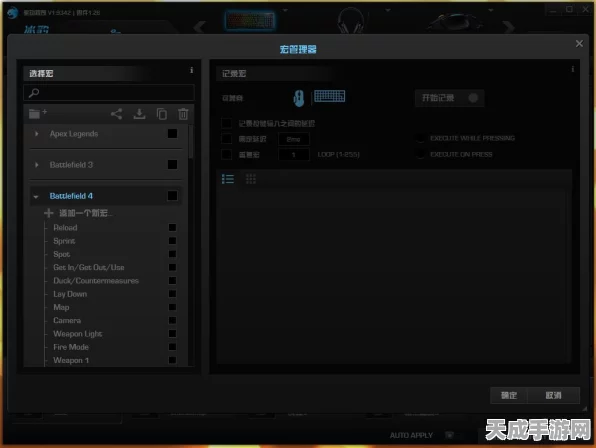Select the EXECUTE WHILE PRESSING option

point(420,138)
